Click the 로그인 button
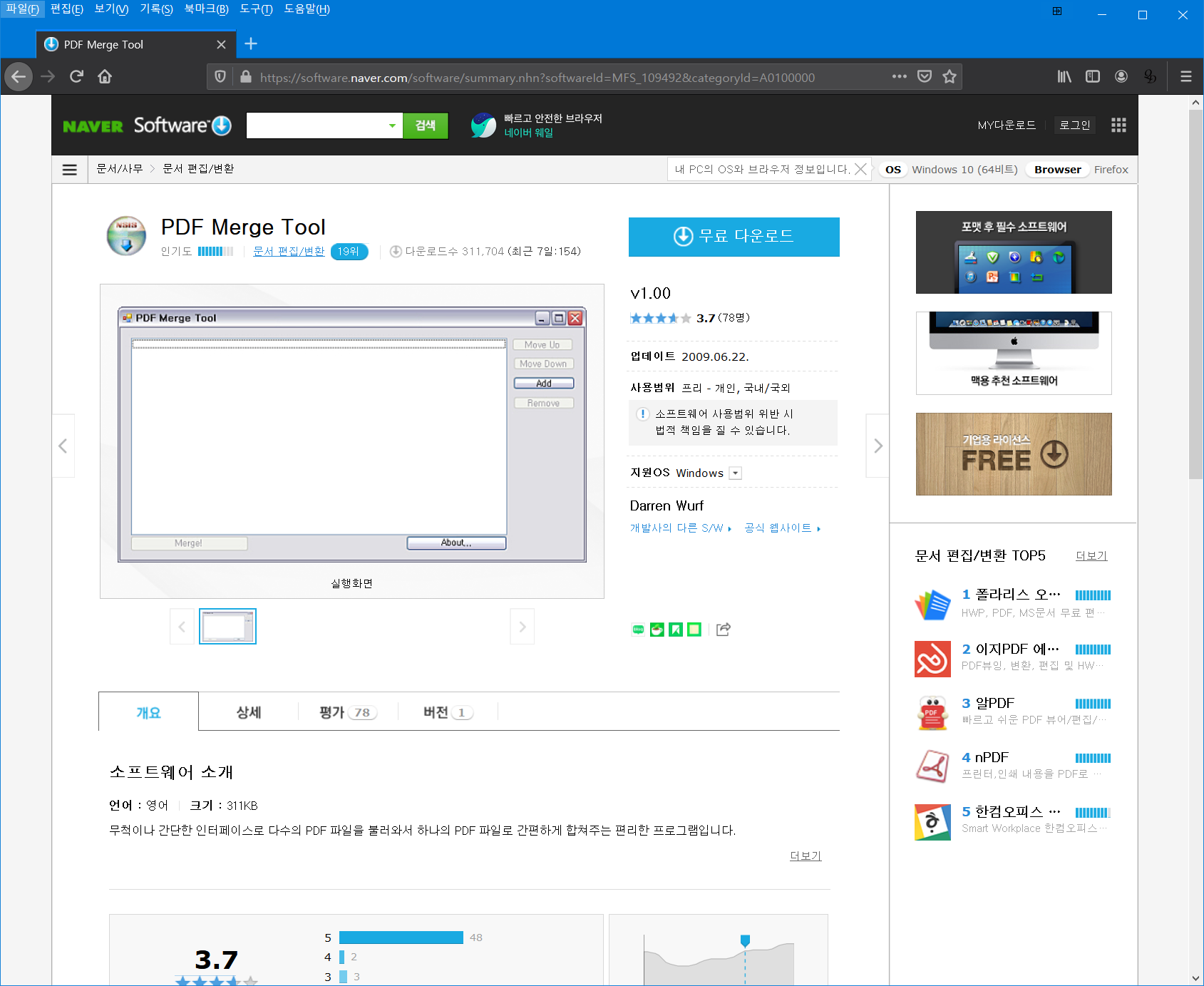 pyautogui.click(x=1074, y=125)
